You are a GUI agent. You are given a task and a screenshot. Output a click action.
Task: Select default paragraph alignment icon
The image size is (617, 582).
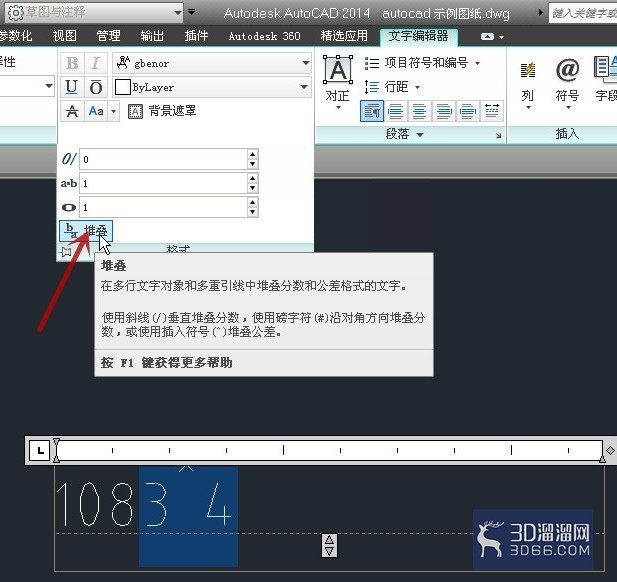point(372,111)
